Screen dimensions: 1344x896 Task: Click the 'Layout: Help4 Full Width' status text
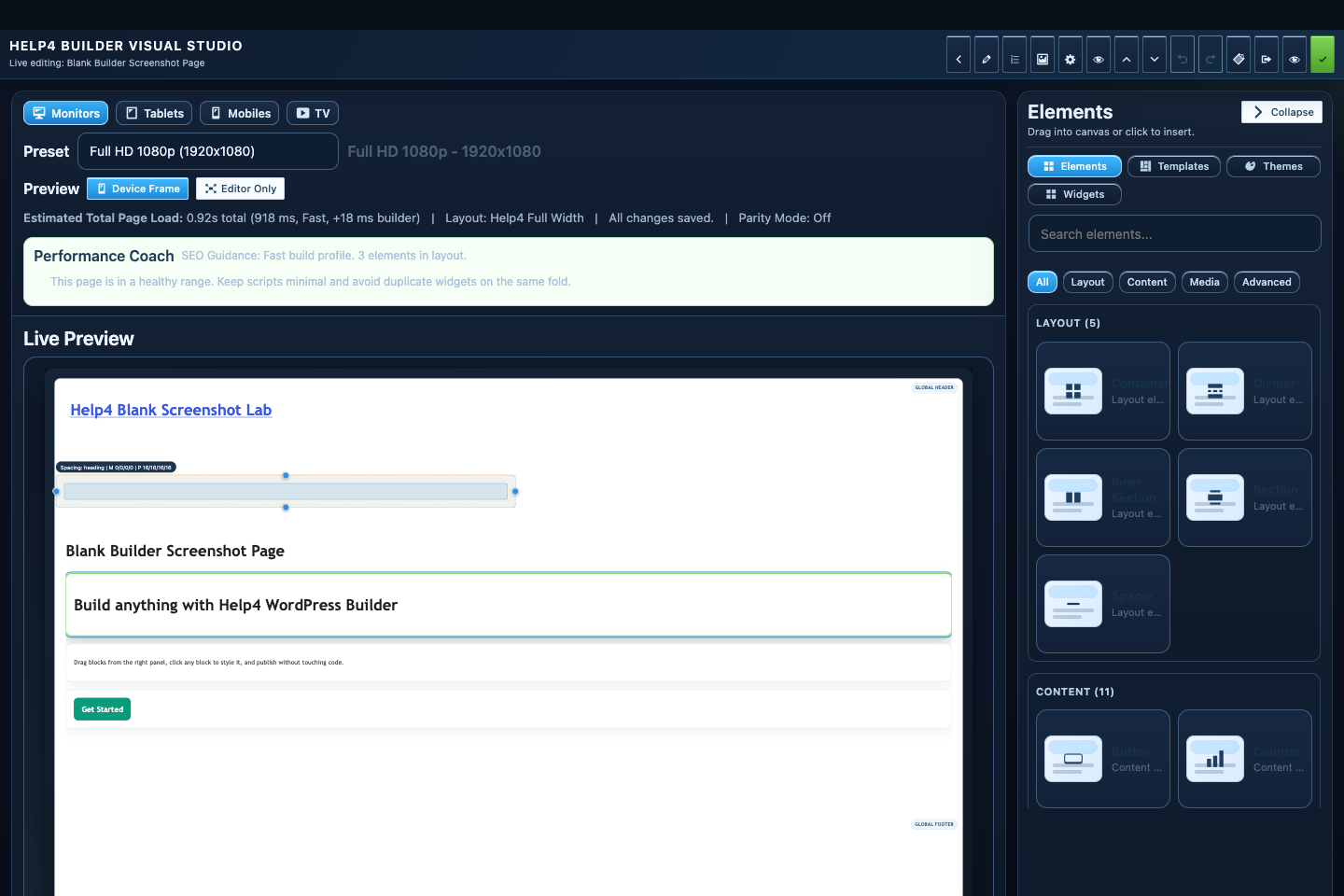(514, 217)
